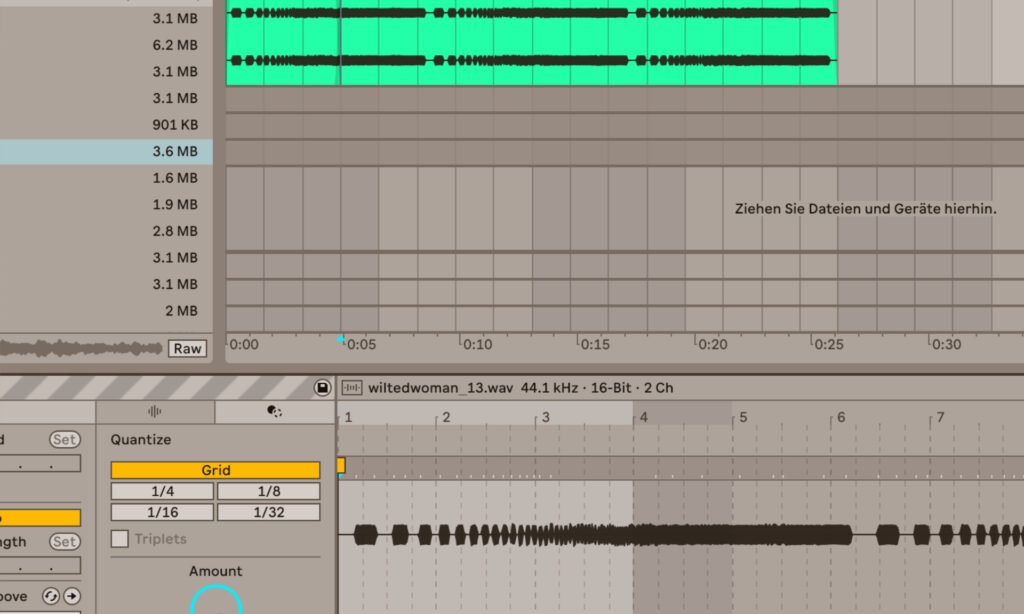Click the 0:20 time ruler mark
The height and width of the screenshot is (614, 1024).
[x=712, y=344]
